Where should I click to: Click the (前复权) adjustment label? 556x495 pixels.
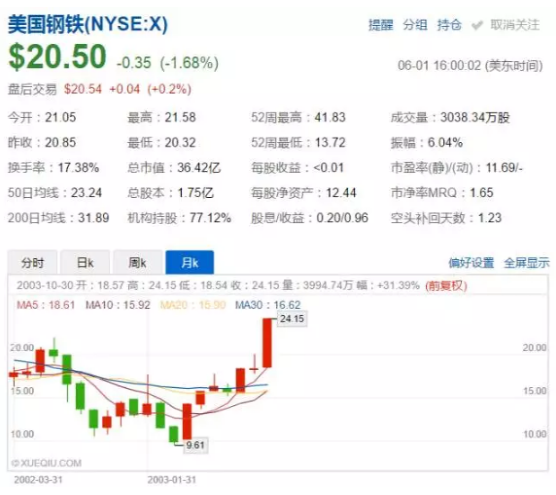click(x=446, y=285)
